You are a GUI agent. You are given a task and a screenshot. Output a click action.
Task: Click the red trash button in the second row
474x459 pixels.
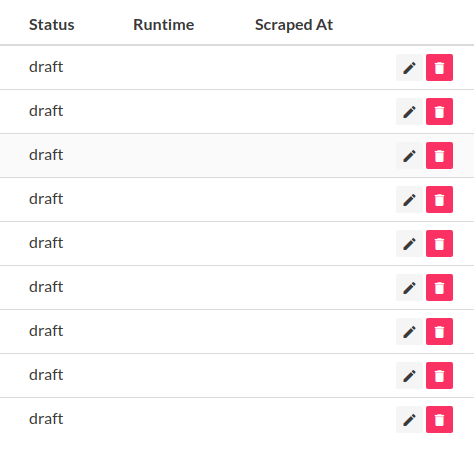[439, 112]
